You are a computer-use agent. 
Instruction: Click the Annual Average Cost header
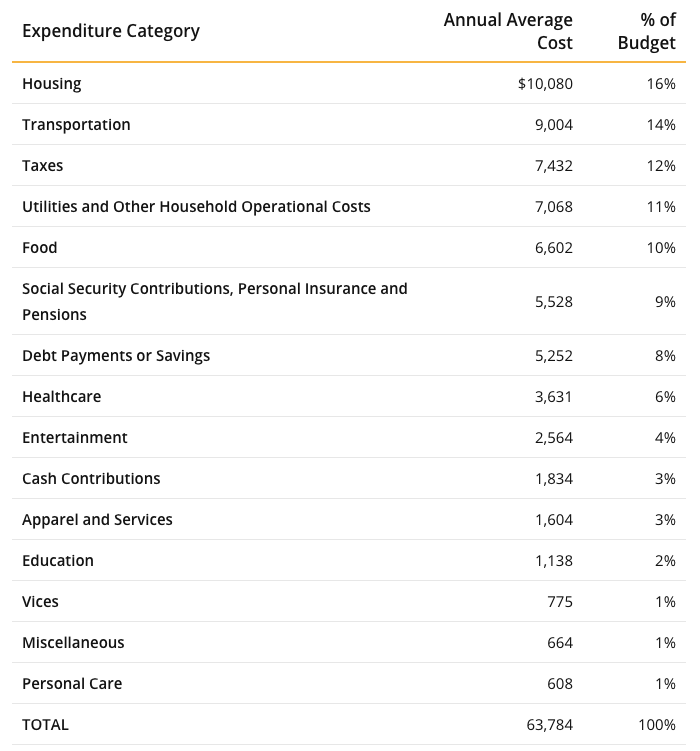point(508,31)
